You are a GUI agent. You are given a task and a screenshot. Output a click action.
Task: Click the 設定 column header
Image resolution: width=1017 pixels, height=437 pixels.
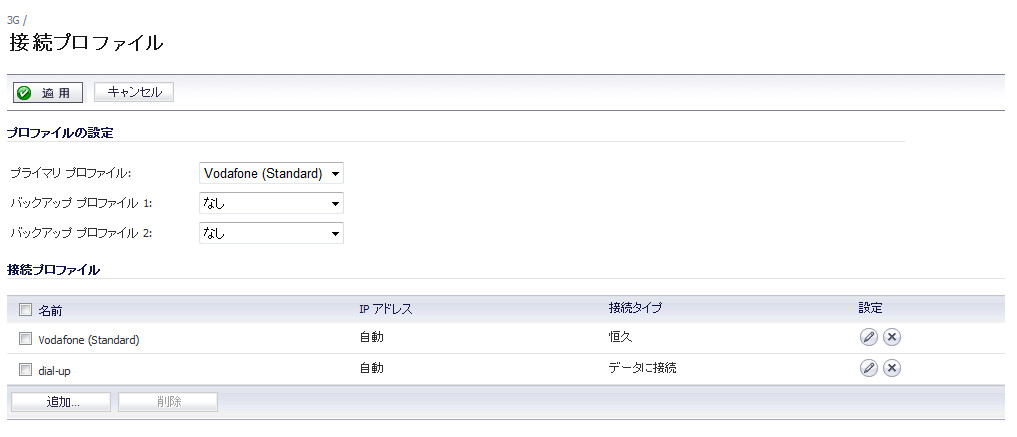(x=870, y=308)
